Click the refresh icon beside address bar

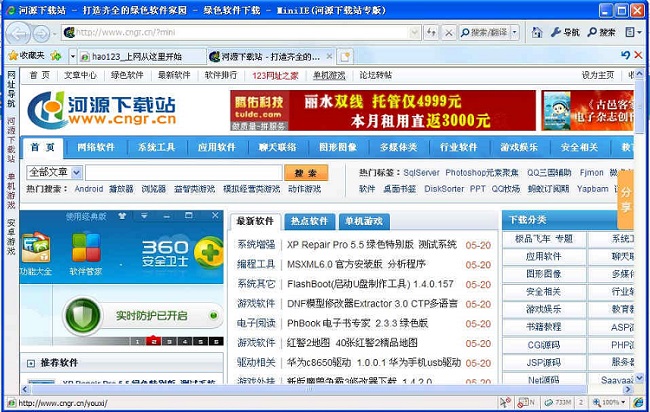(431, 32)
